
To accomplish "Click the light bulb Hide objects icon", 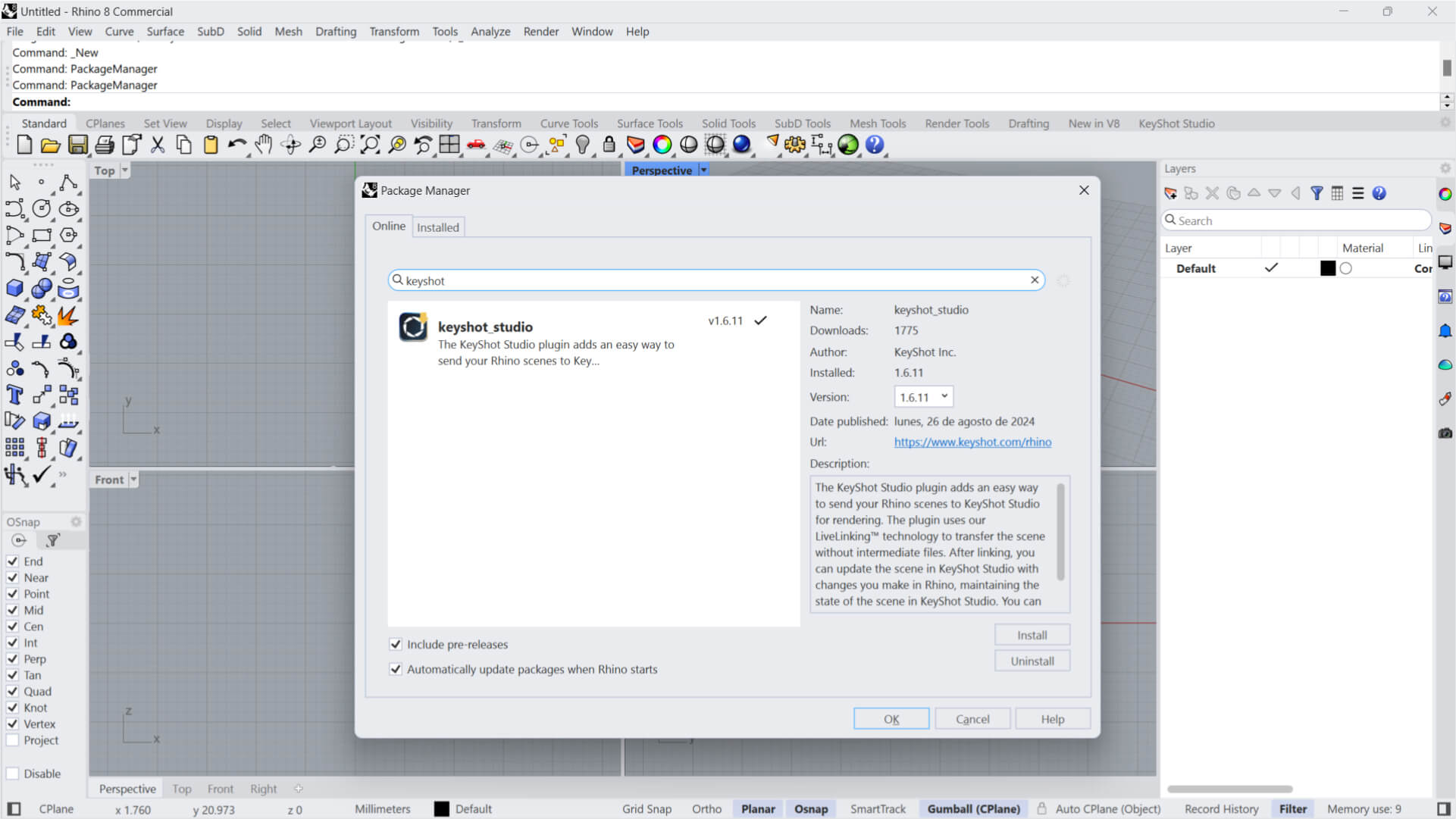I will (583, 145).
